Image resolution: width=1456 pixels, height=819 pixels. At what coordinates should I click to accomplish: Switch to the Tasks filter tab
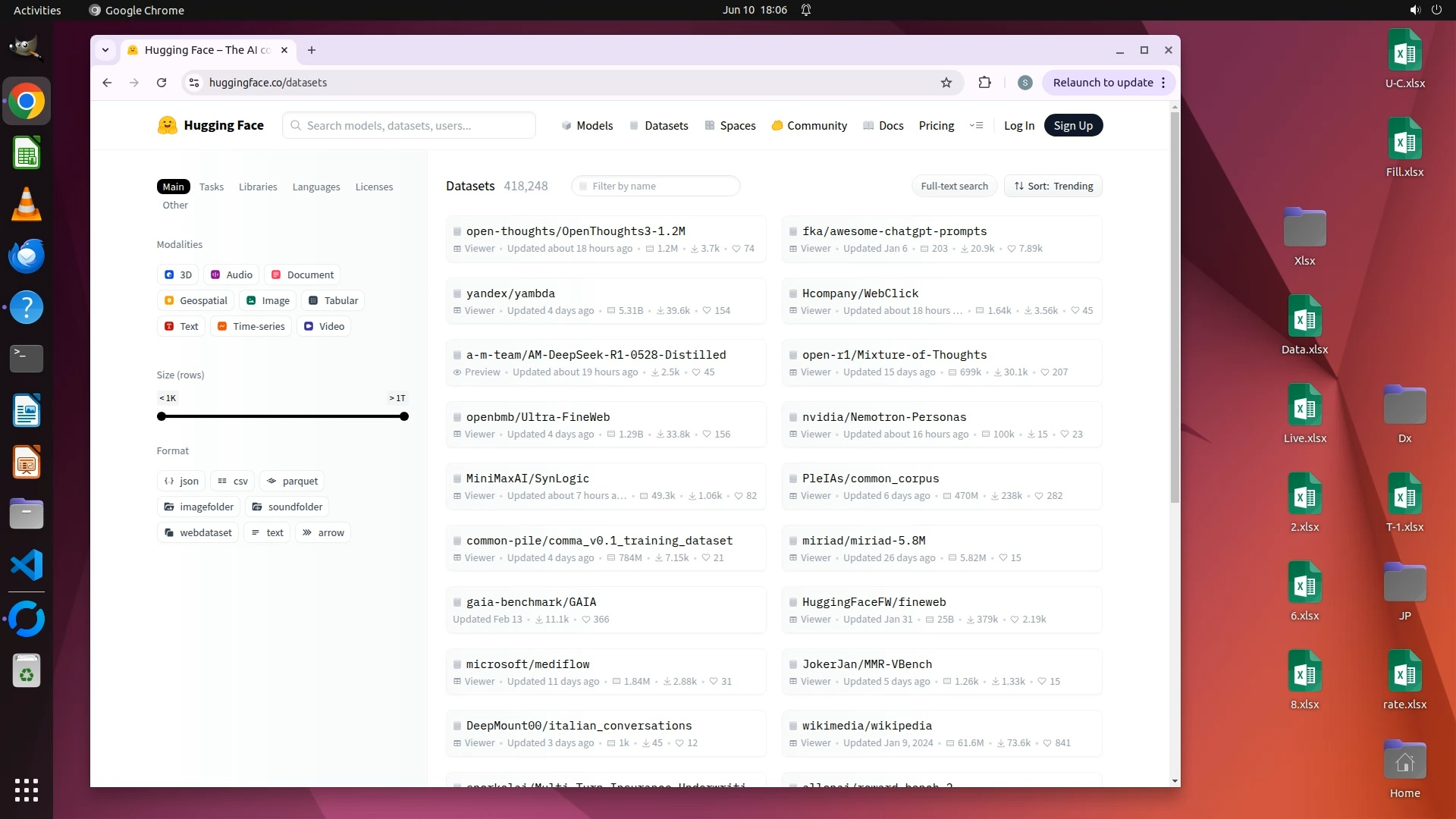(x=211, y=187)
